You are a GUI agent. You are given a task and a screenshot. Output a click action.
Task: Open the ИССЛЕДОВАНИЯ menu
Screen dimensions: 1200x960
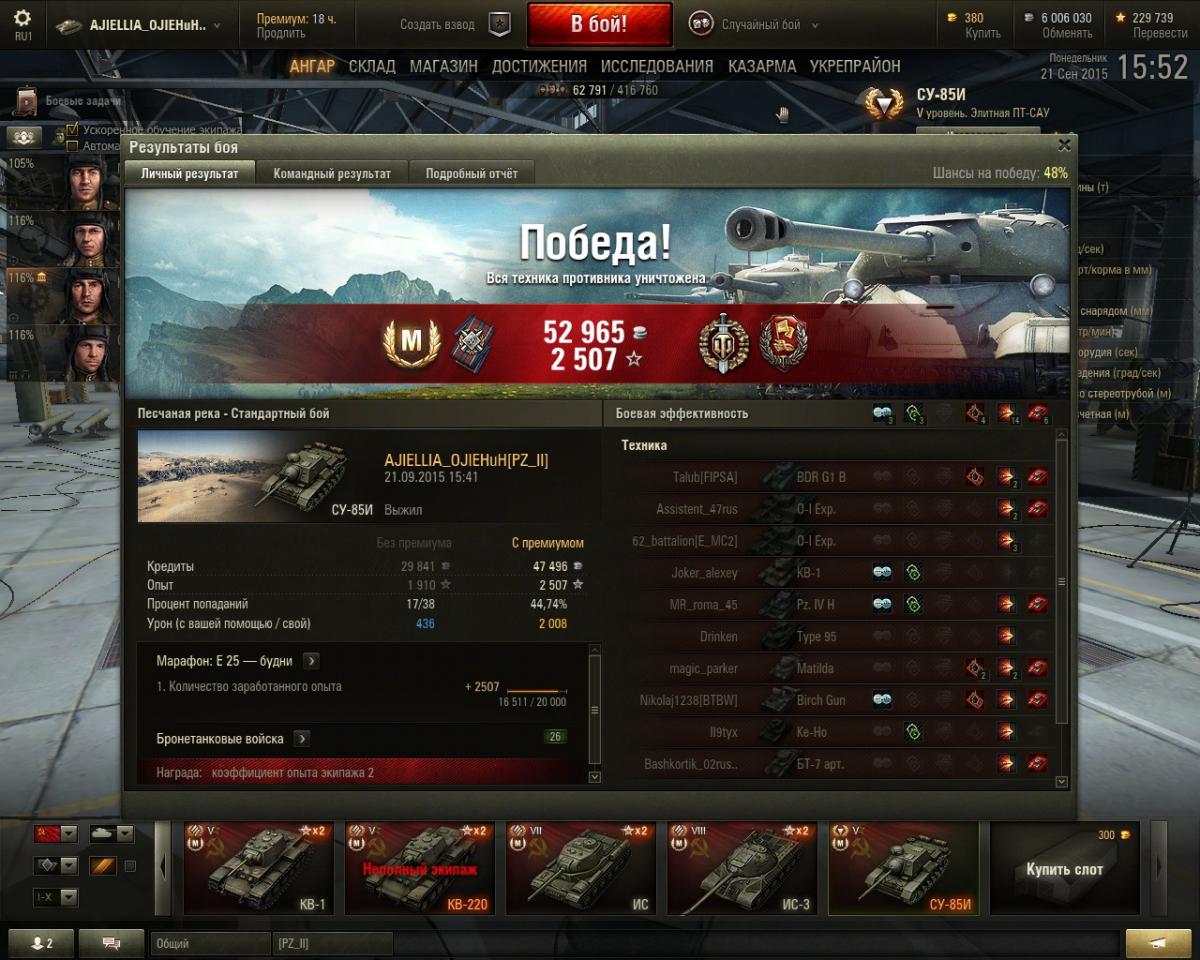(657, 66)
